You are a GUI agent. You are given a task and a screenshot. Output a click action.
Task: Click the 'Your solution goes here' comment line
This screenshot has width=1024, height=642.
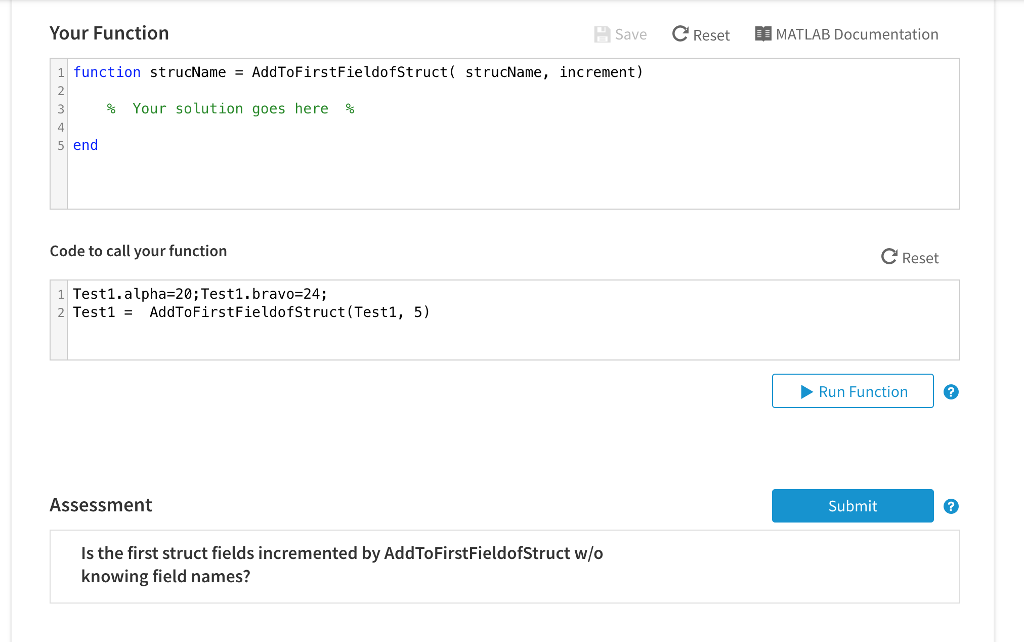coord(231,108)
